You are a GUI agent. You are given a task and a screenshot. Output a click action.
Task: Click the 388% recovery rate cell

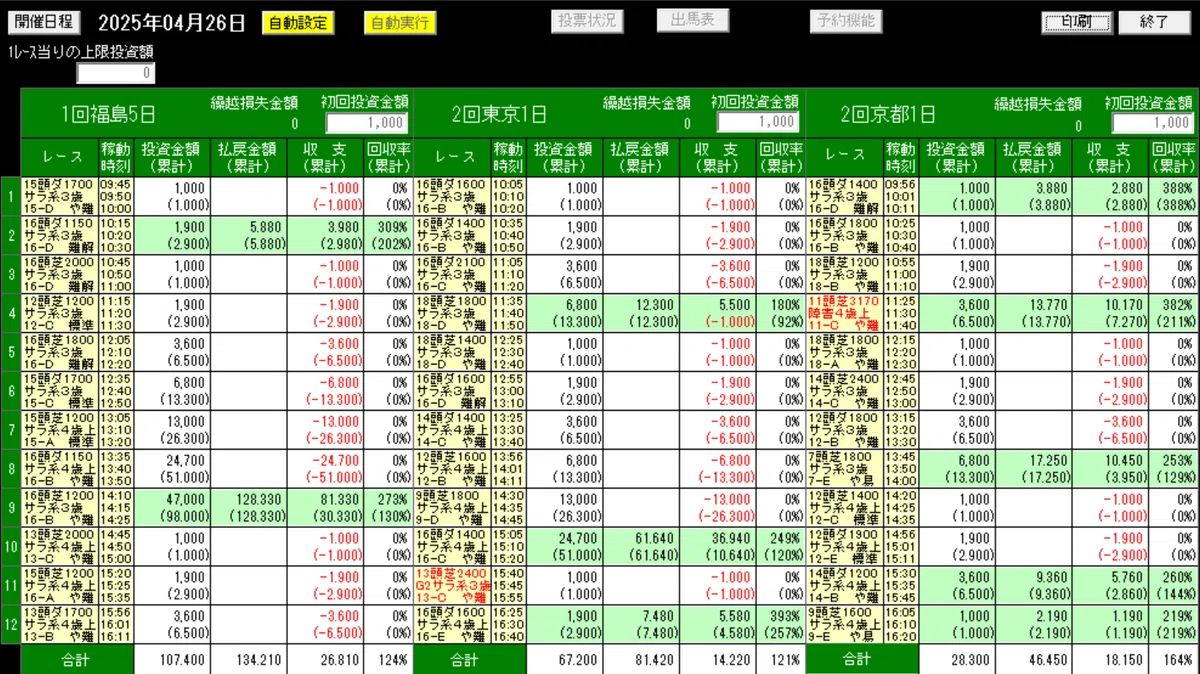click(1173, 196)
